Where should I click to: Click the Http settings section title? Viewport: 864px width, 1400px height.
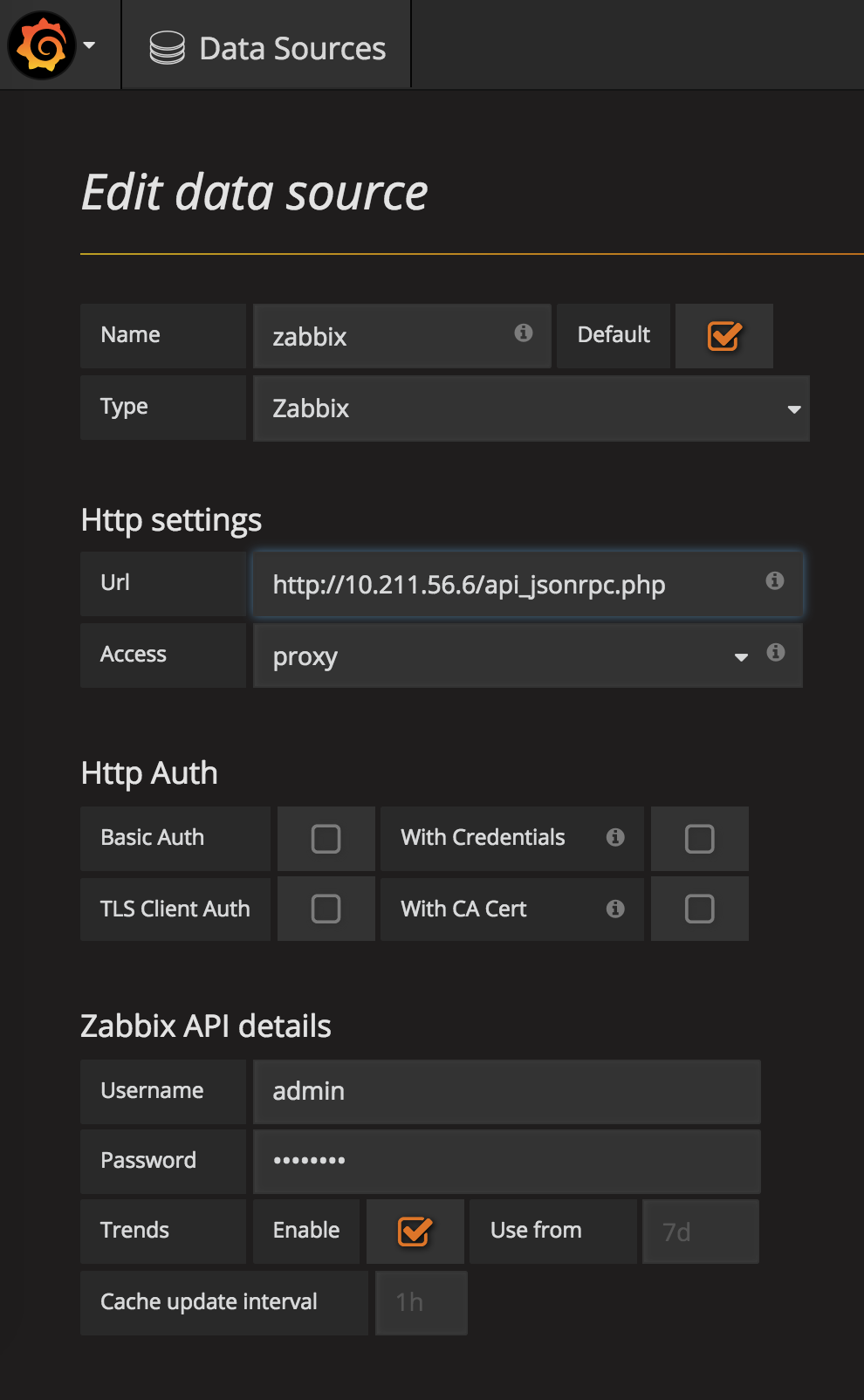pyautogui.click(x=171, y=520)
